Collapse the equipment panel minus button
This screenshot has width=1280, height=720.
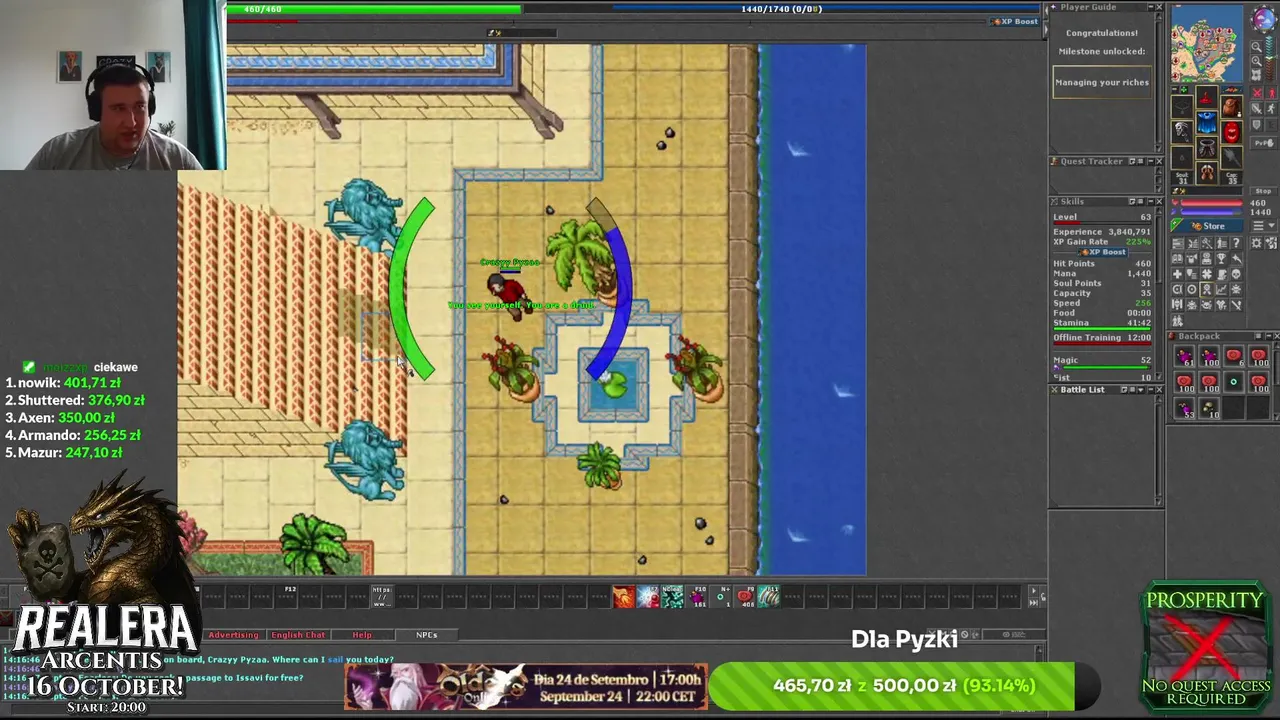coord(1175,89)
